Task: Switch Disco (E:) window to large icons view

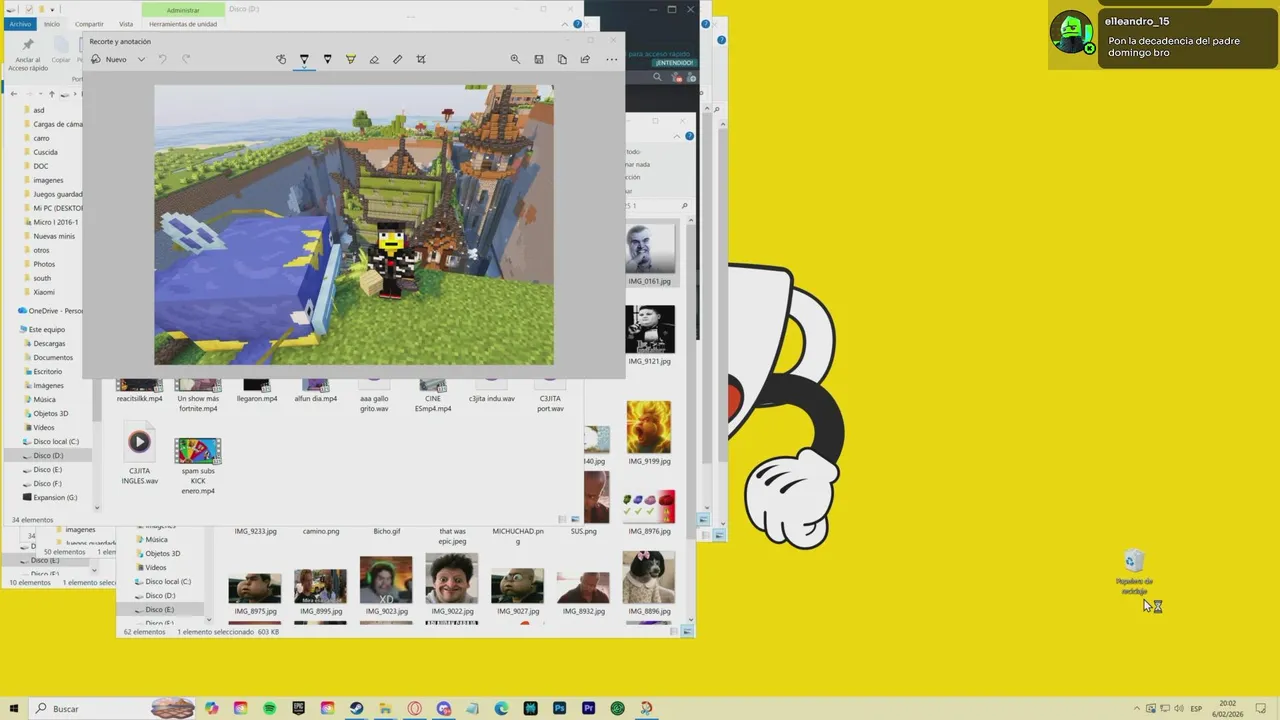Action: [x=687, y=632]
